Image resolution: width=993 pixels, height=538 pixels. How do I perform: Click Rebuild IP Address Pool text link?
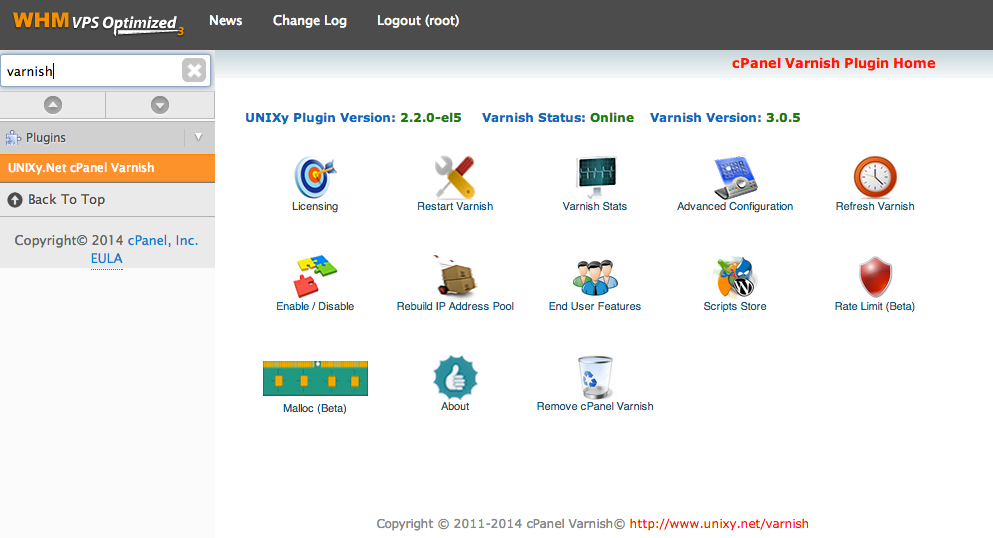click(x=455, y=306)
